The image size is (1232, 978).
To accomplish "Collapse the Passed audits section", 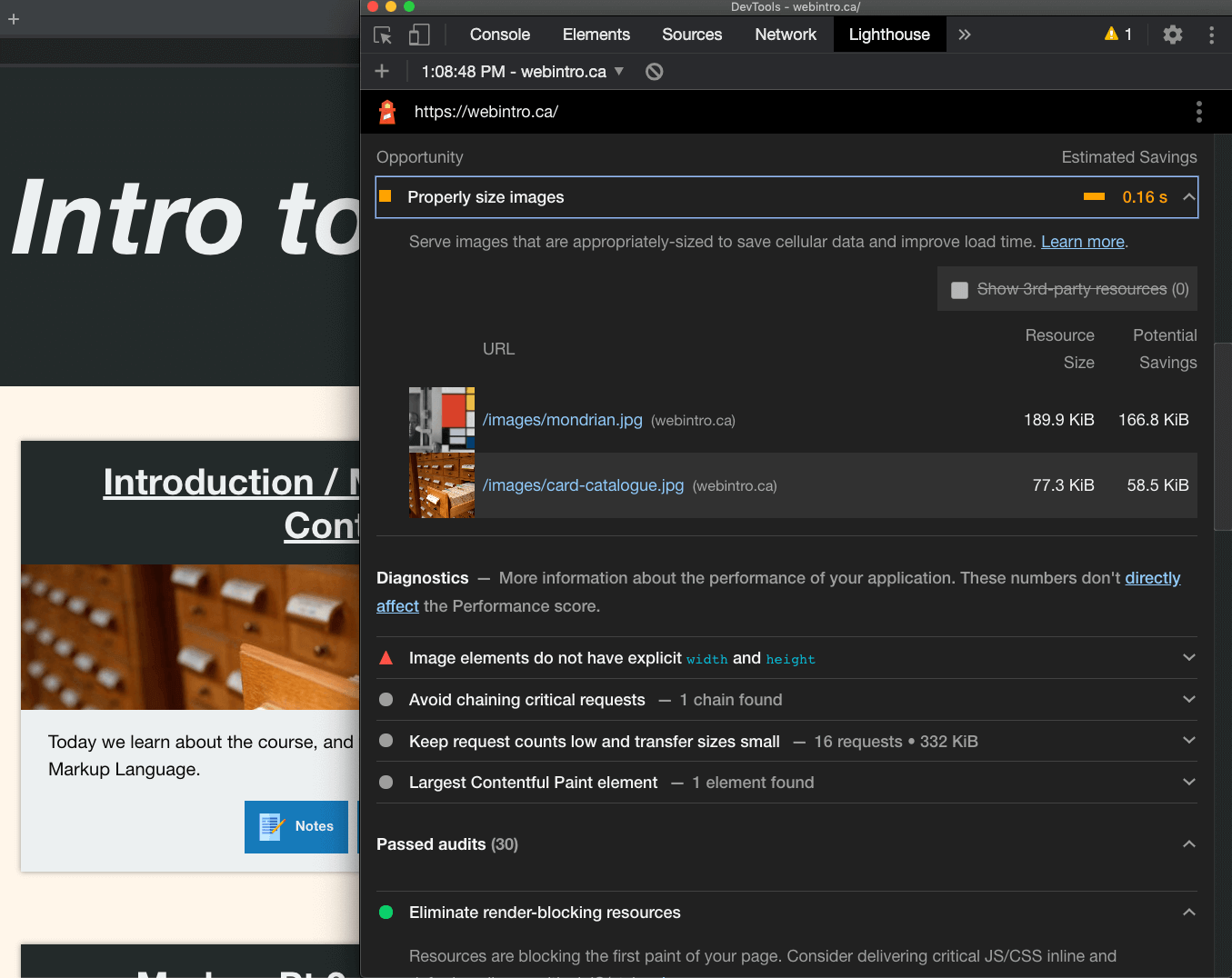I will coord(1188,844).
